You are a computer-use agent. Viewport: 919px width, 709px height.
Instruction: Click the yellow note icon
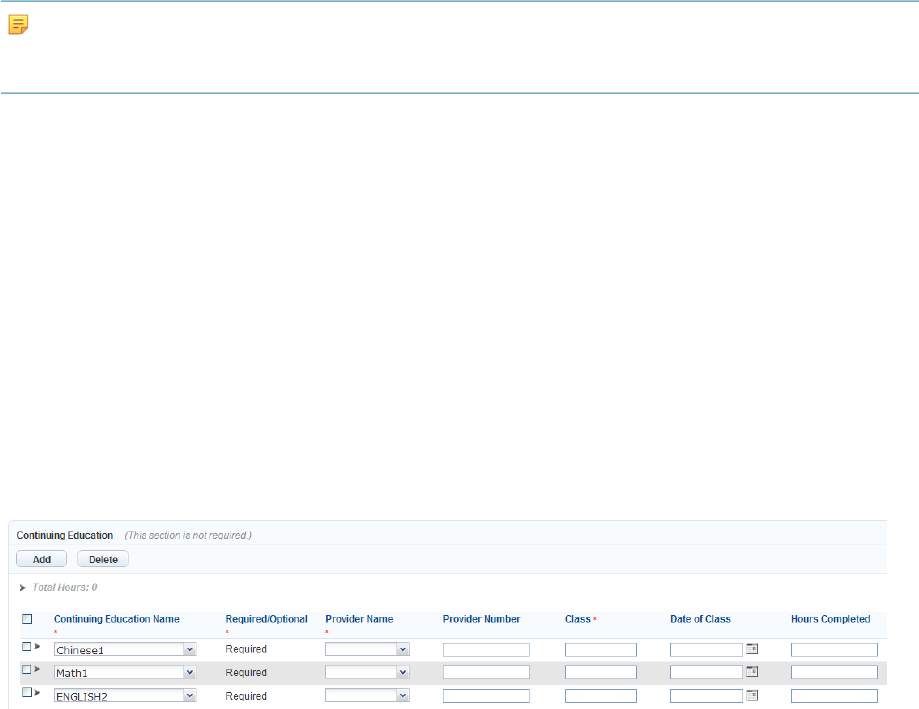[18, 24]
